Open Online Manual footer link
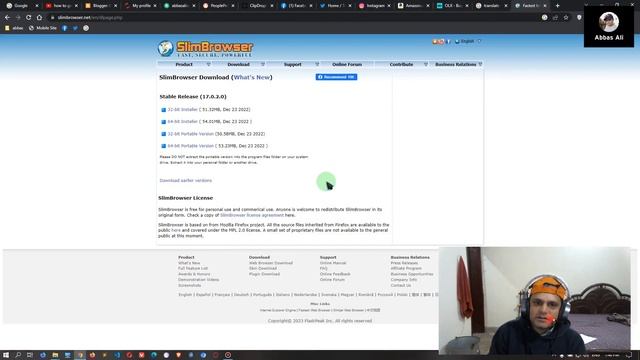 [333, 263]
